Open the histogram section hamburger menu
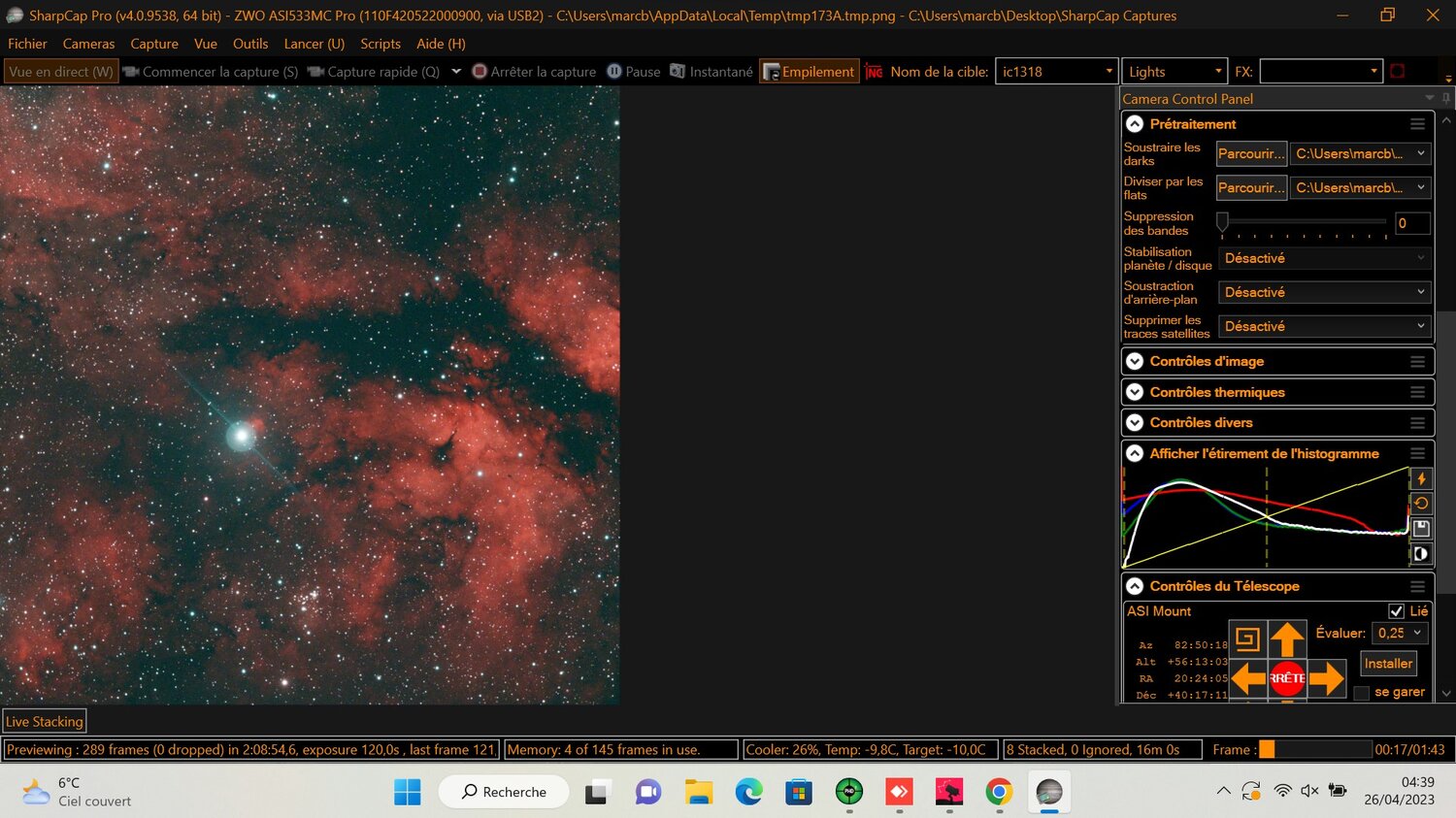1456x818 pixels. pyautogui.click(x=1417, y=453)
